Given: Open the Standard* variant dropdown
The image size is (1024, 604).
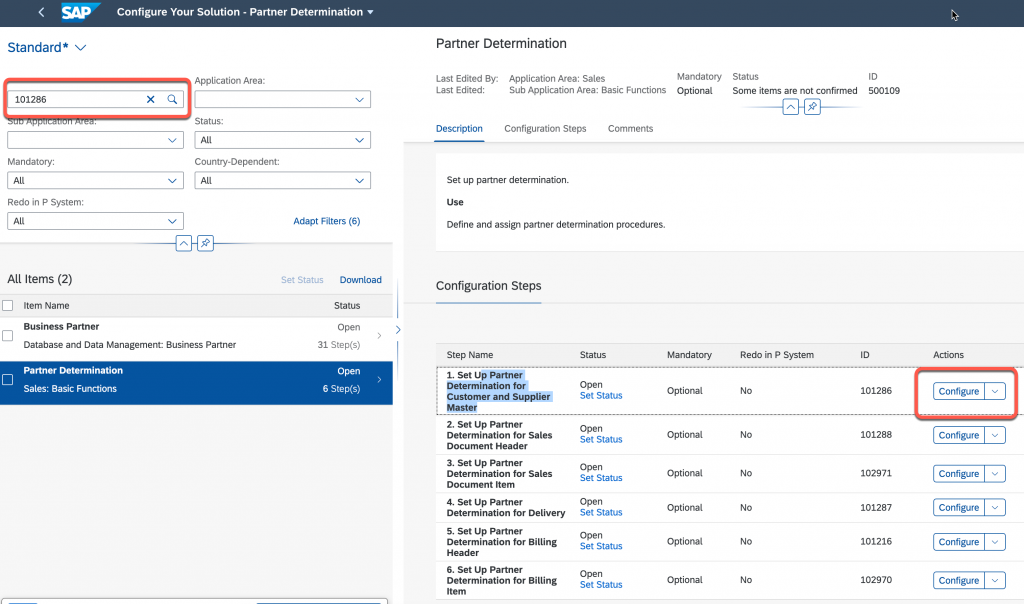Looking at the screenshot, I should 80,48.
